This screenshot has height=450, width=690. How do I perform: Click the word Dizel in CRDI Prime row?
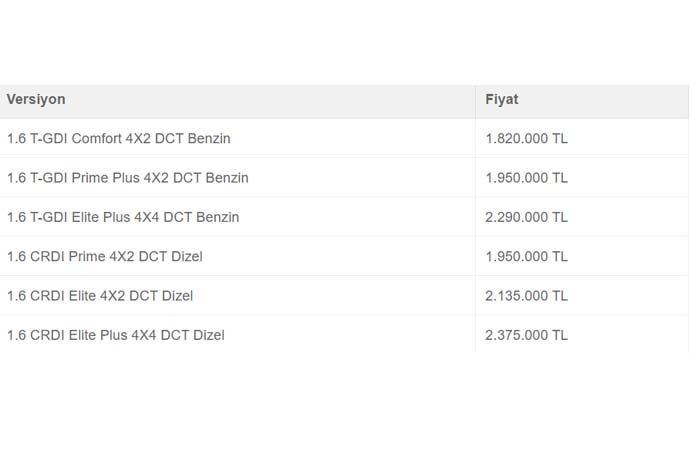[x=187, y=256]
